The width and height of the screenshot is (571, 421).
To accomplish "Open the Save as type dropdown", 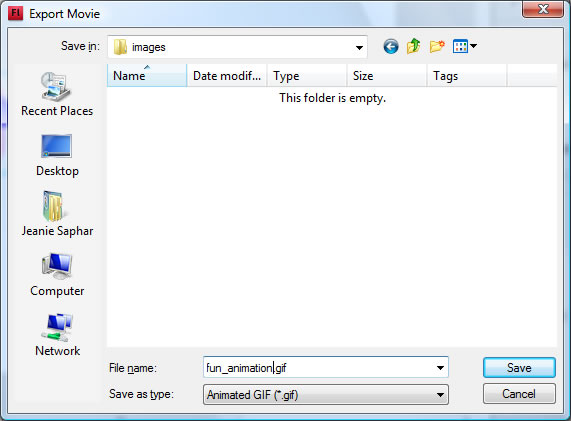I will pos(326,394).
